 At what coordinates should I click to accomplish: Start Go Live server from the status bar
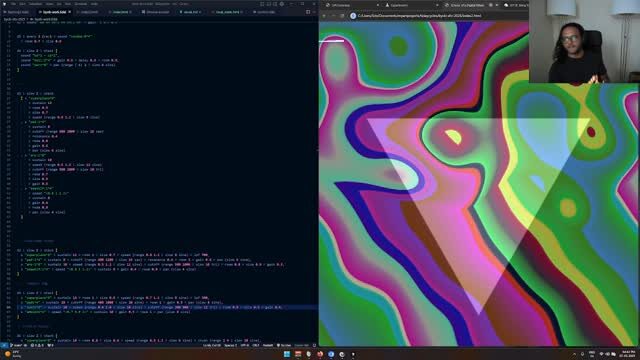point(284,345)
